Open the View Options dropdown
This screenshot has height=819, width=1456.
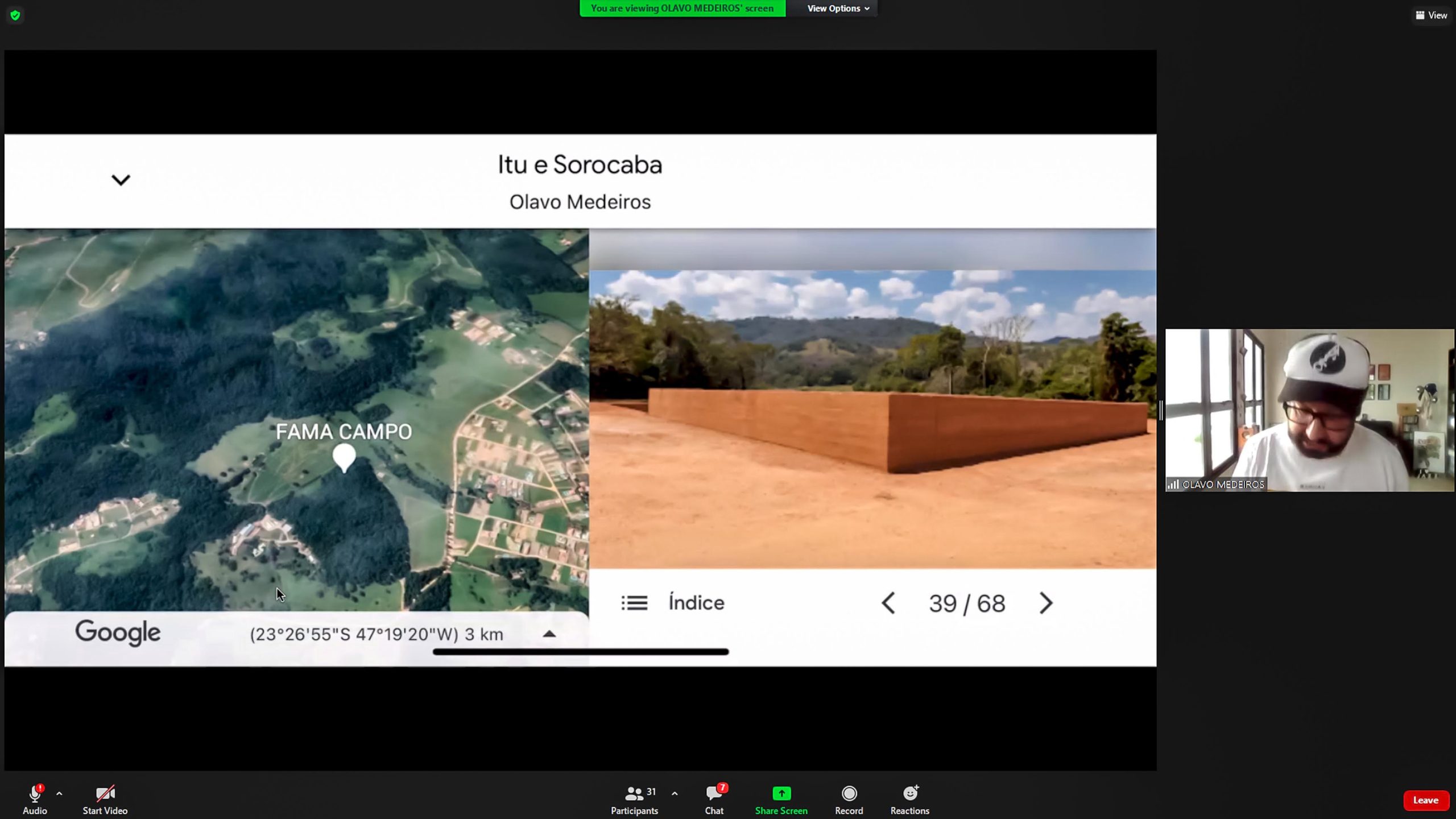tap(838, 9)
